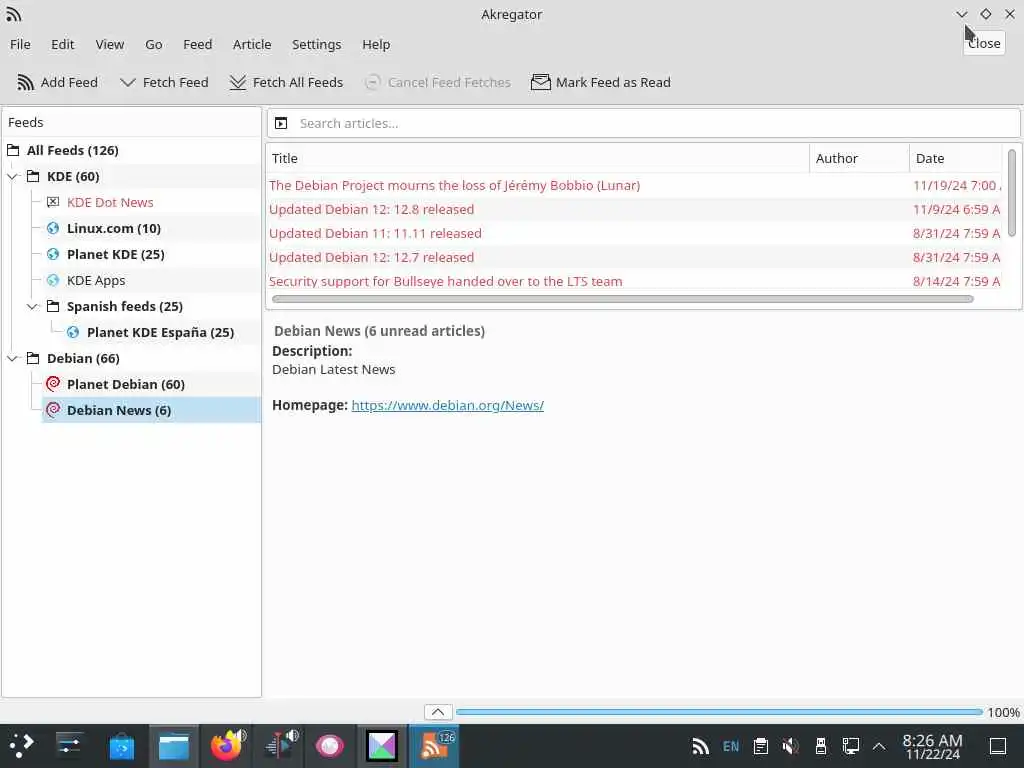The height and width of the screenshot is (768, 1024).
Task: Click the Akregator title bar app icon
Action: [x=14, y=14]
